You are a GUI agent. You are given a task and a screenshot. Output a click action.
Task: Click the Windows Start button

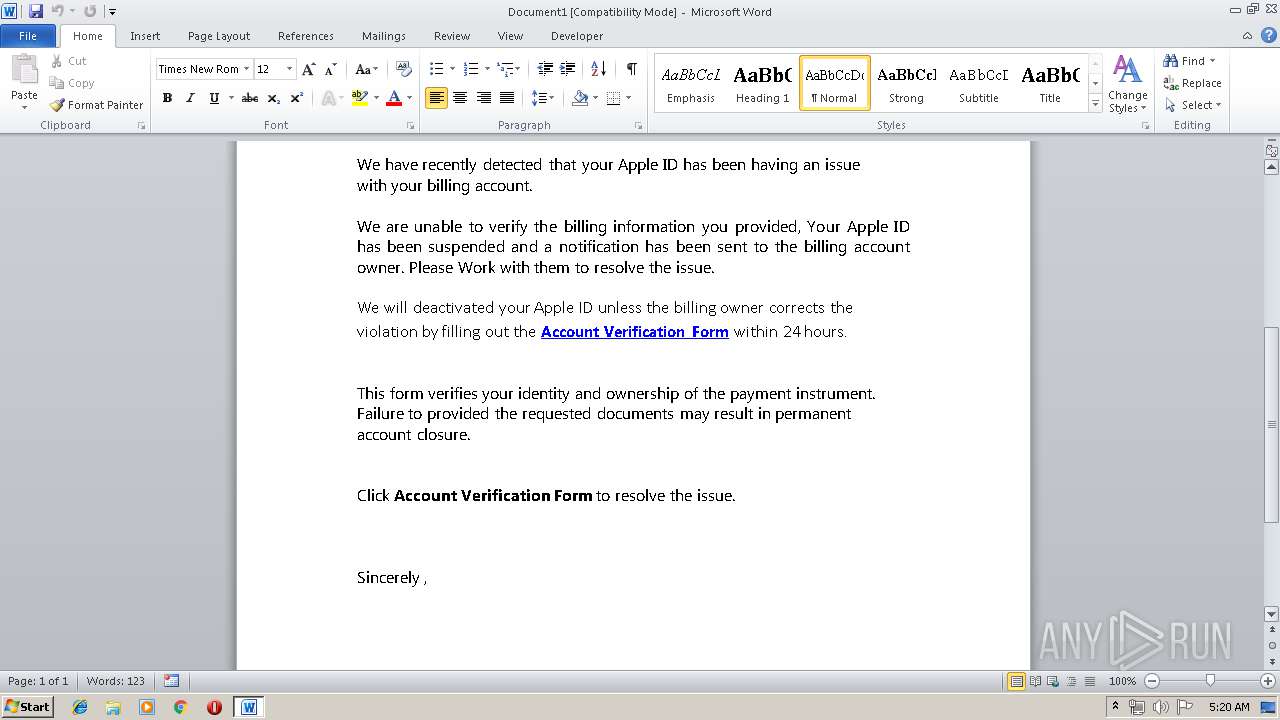(27, 707)
